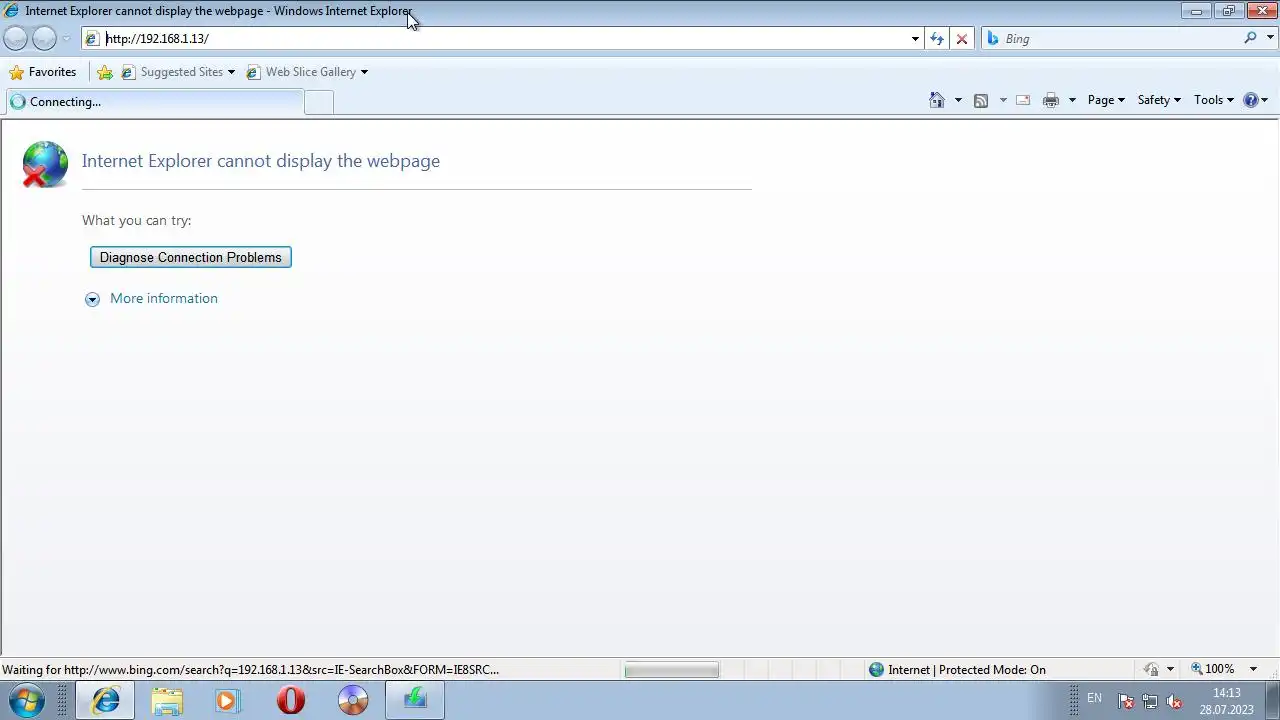
Task: Open Windows Explorer folder on taskbar
Action: (x=167, y=700)
